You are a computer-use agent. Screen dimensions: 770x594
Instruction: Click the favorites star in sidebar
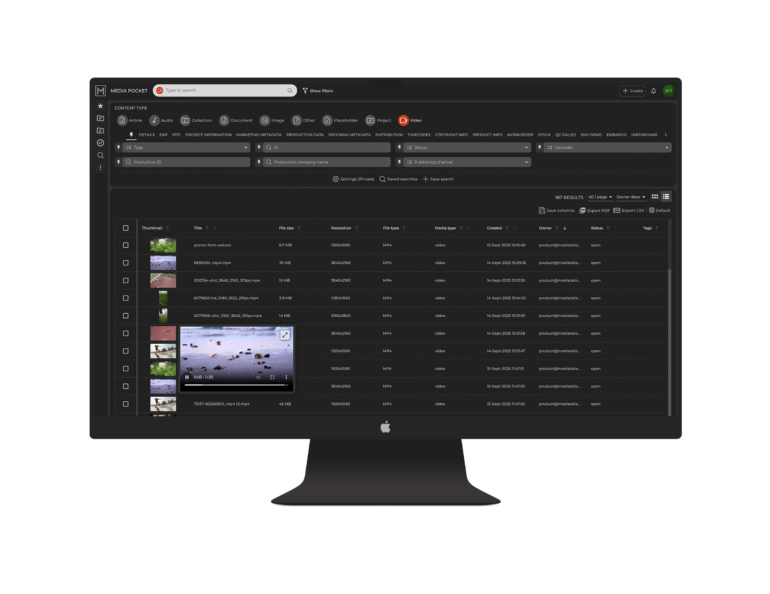pyautogui.click(x=100, y=106)
